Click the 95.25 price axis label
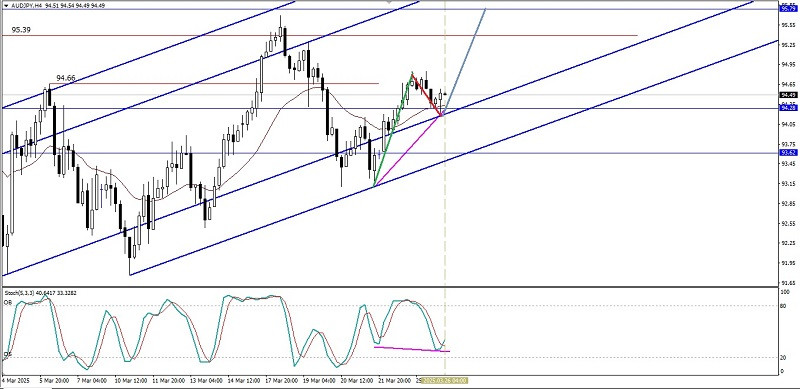The image size is (800, 389). pos(787,44)
